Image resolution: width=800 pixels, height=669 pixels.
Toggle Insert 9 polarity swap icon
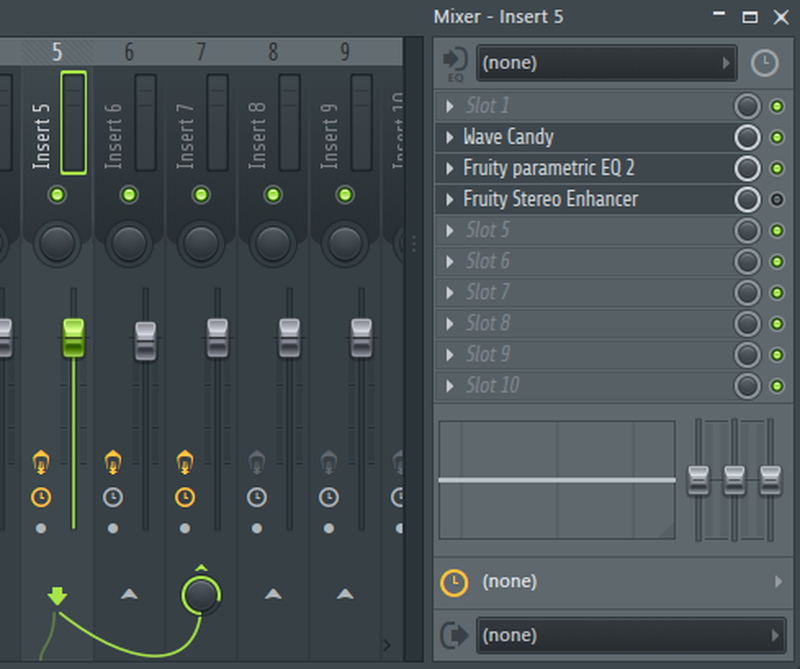point(329,462)
